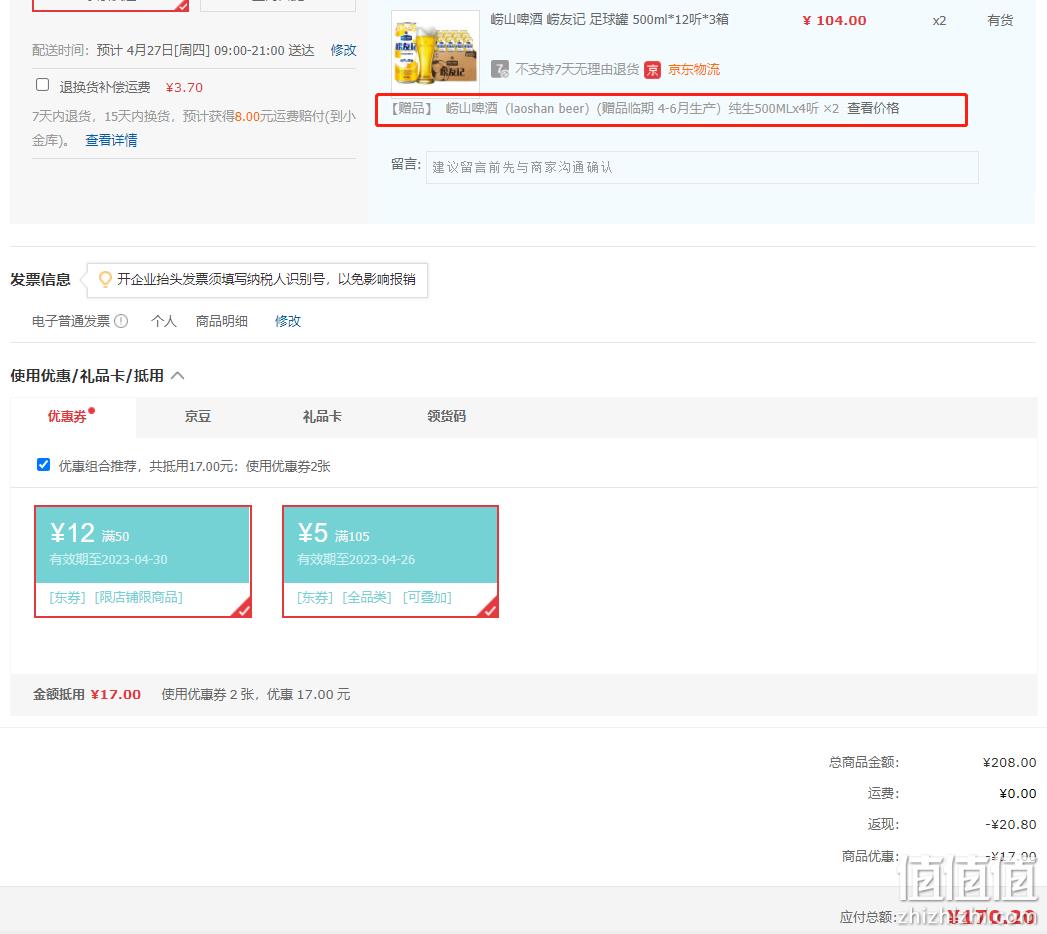Click the product price ¥104.00
Image resolution: width=1047 pixels, height=934 pixels.
834,20
